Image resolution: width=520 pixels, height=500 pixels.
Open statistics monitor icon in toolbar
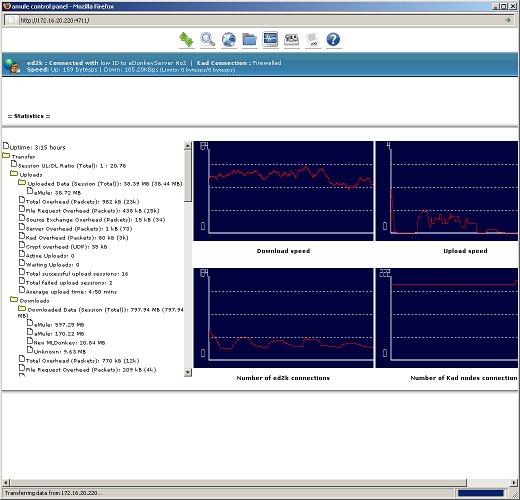[270, 39]
